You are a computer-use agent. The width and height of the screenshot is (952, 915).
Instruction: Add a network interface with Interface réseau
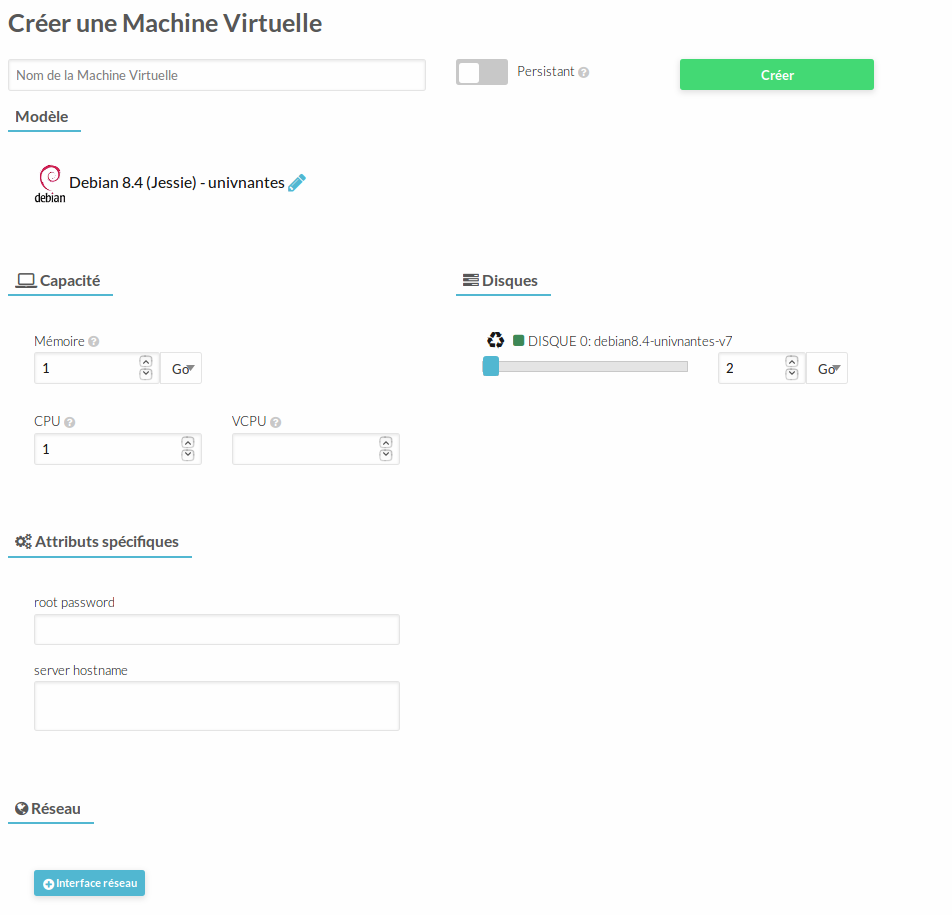[x=90, y=883]
